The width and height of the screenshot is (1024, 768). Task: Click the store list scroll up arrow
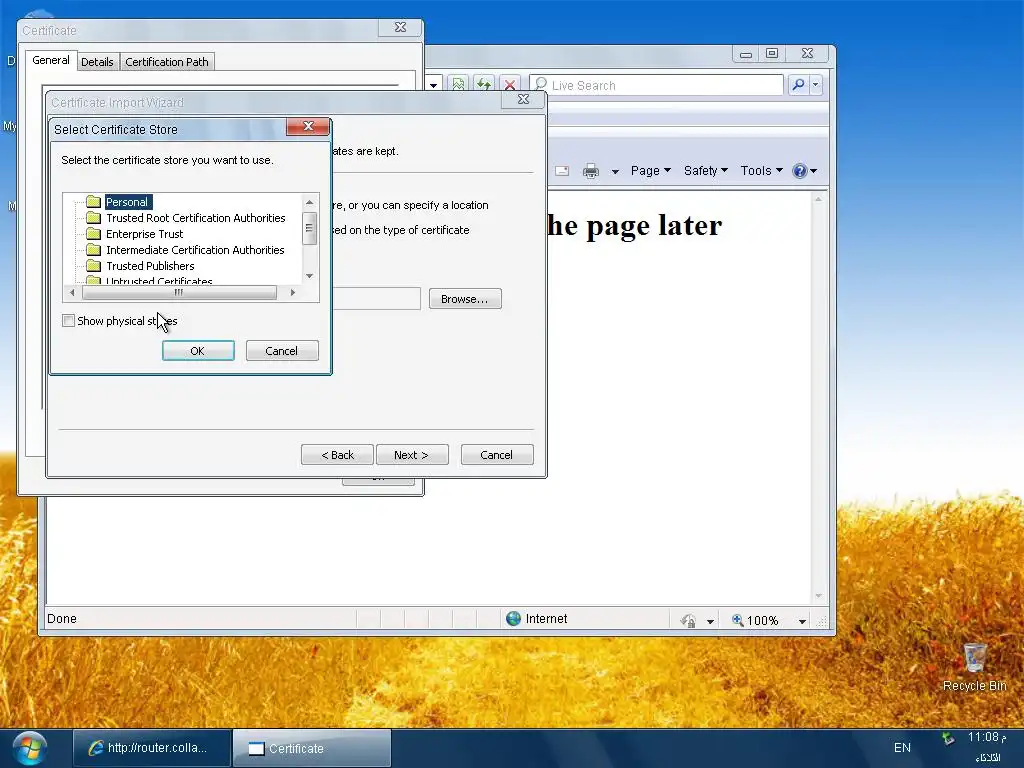(310, 202)
